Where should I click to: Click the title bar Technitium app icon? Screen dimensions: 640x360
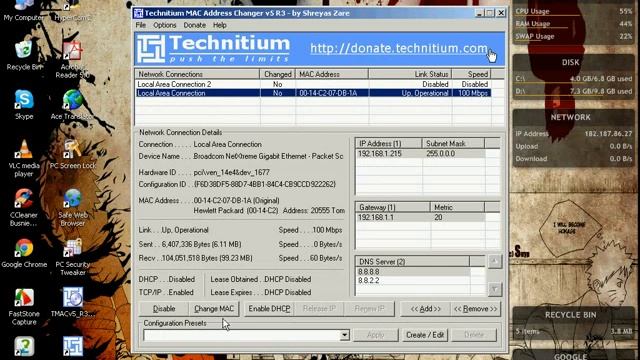click(138, 13)
